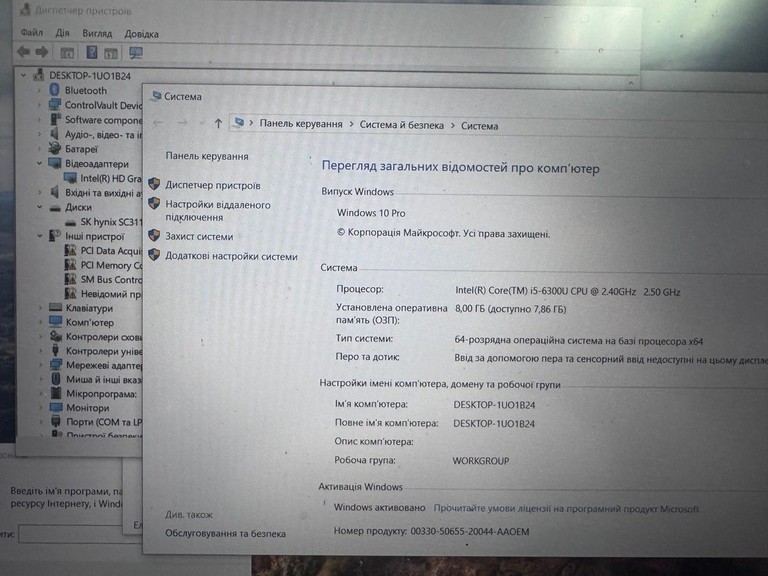Click the forward arrow in Система window
This screenshot has width=768, height=576.
tap(182, 123)
